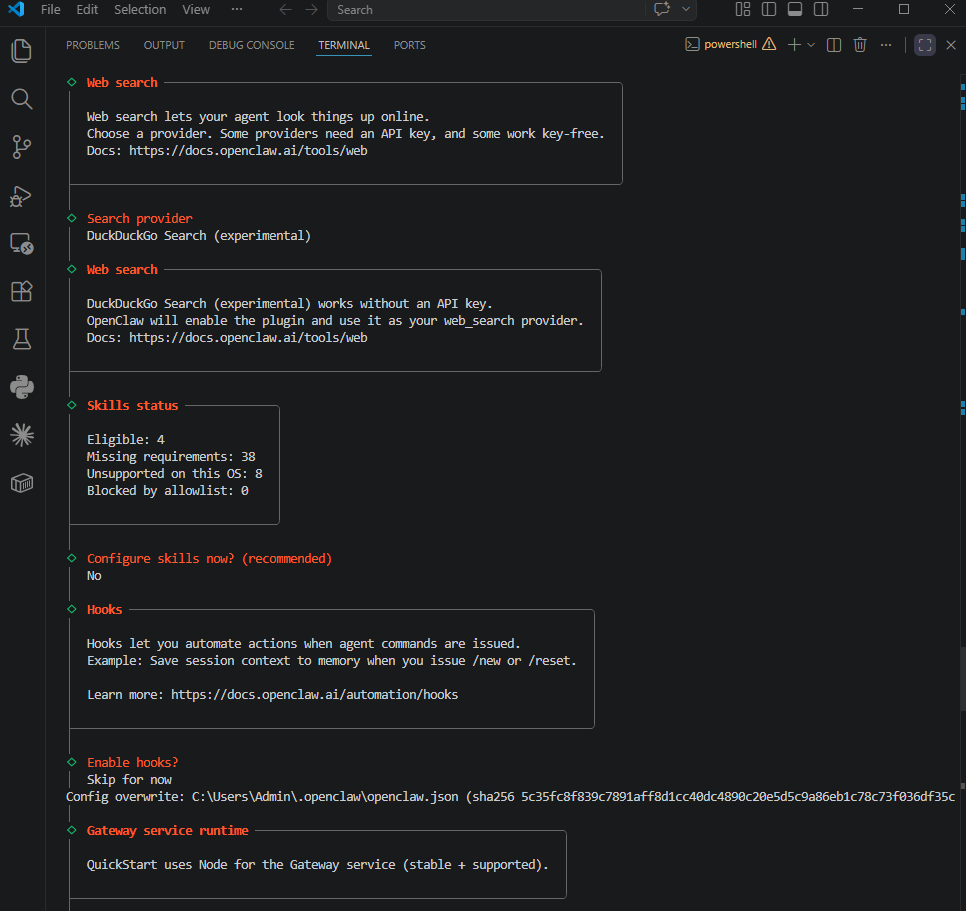Switch to the PORTS tab
The image size is (966, 911).
tap(410, 45)
